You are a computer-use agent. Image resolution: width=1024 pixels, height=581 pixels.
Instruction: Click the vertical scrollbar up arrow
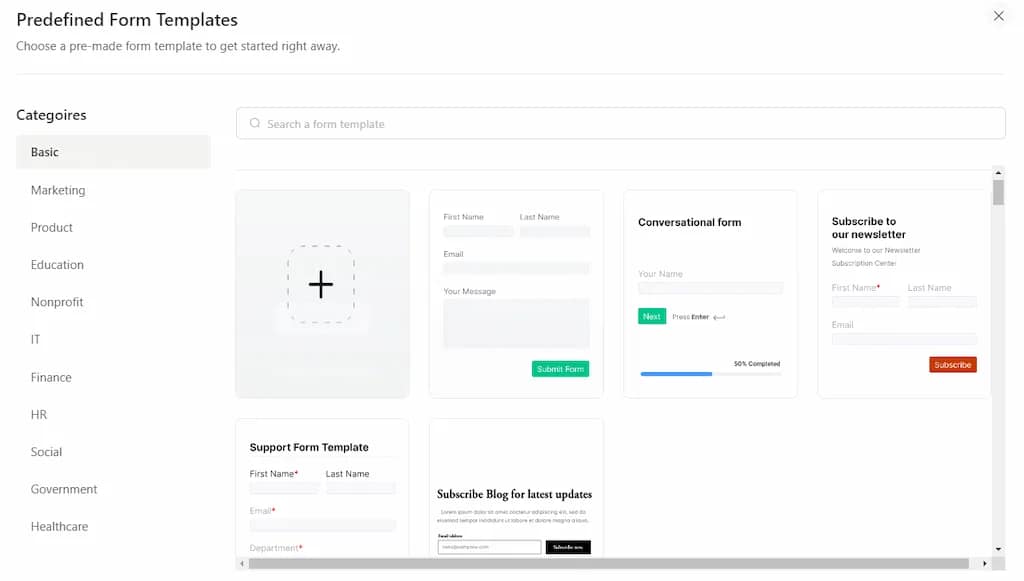tap(998, 173)
